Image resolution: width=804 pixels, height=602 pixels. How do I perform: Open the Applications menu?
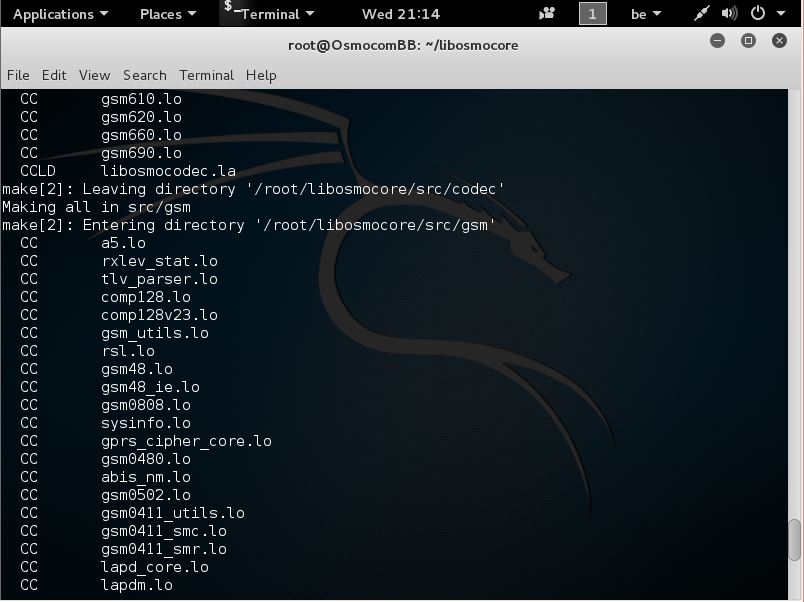[61, 14]
